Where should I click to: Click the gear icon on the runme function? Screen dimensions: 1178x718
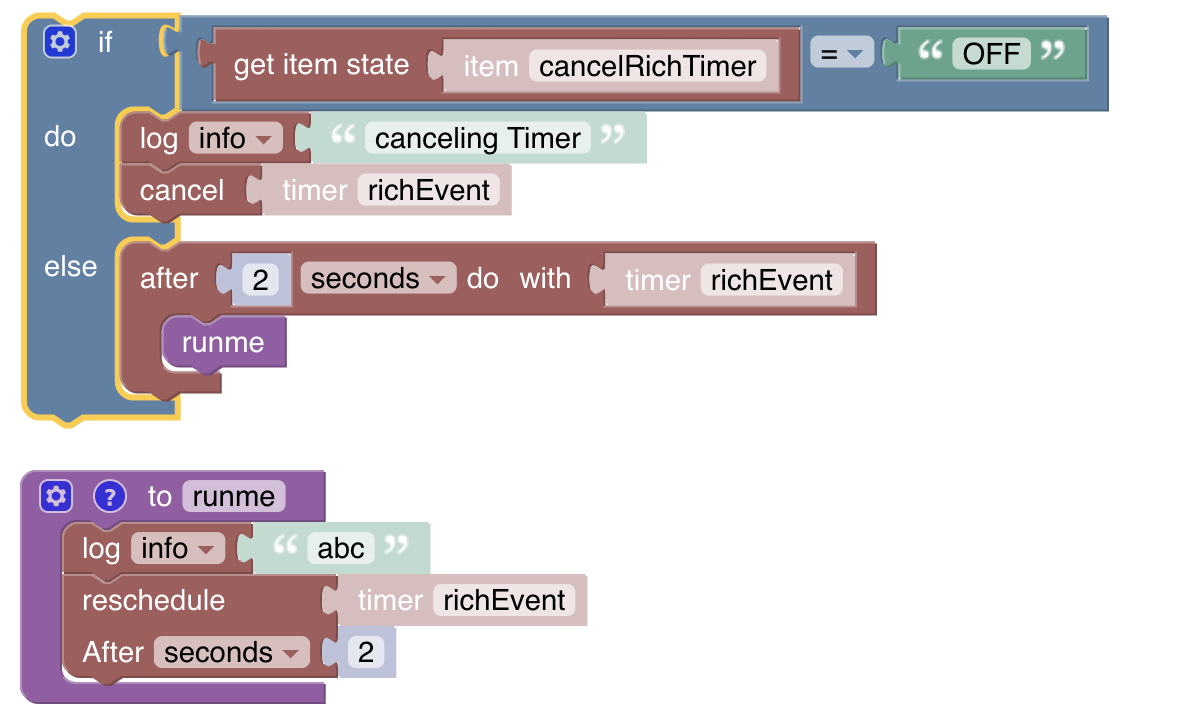click(x=57, y=496)
